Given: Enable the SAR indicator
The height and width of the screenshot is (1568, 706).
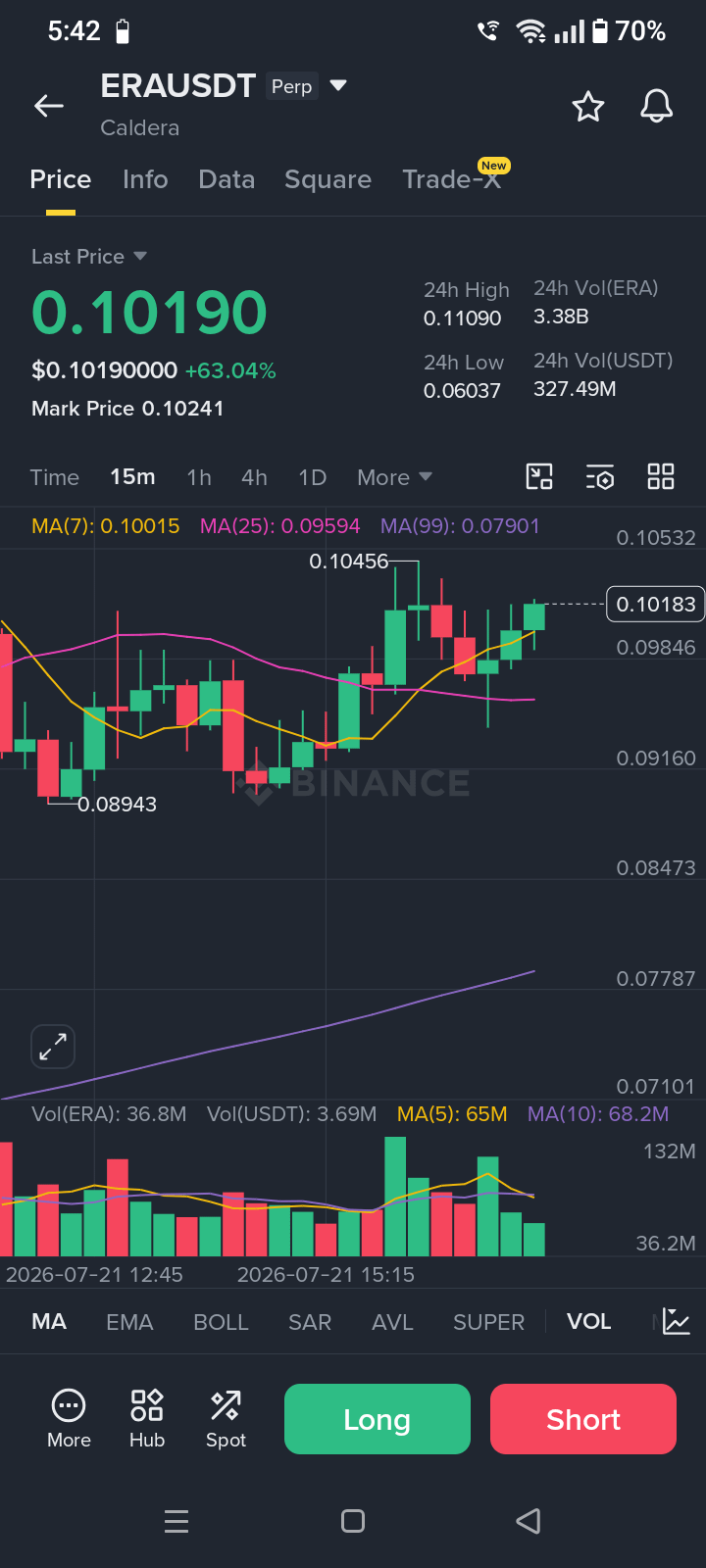Looking at the screenshot, I should [310, 1322].
